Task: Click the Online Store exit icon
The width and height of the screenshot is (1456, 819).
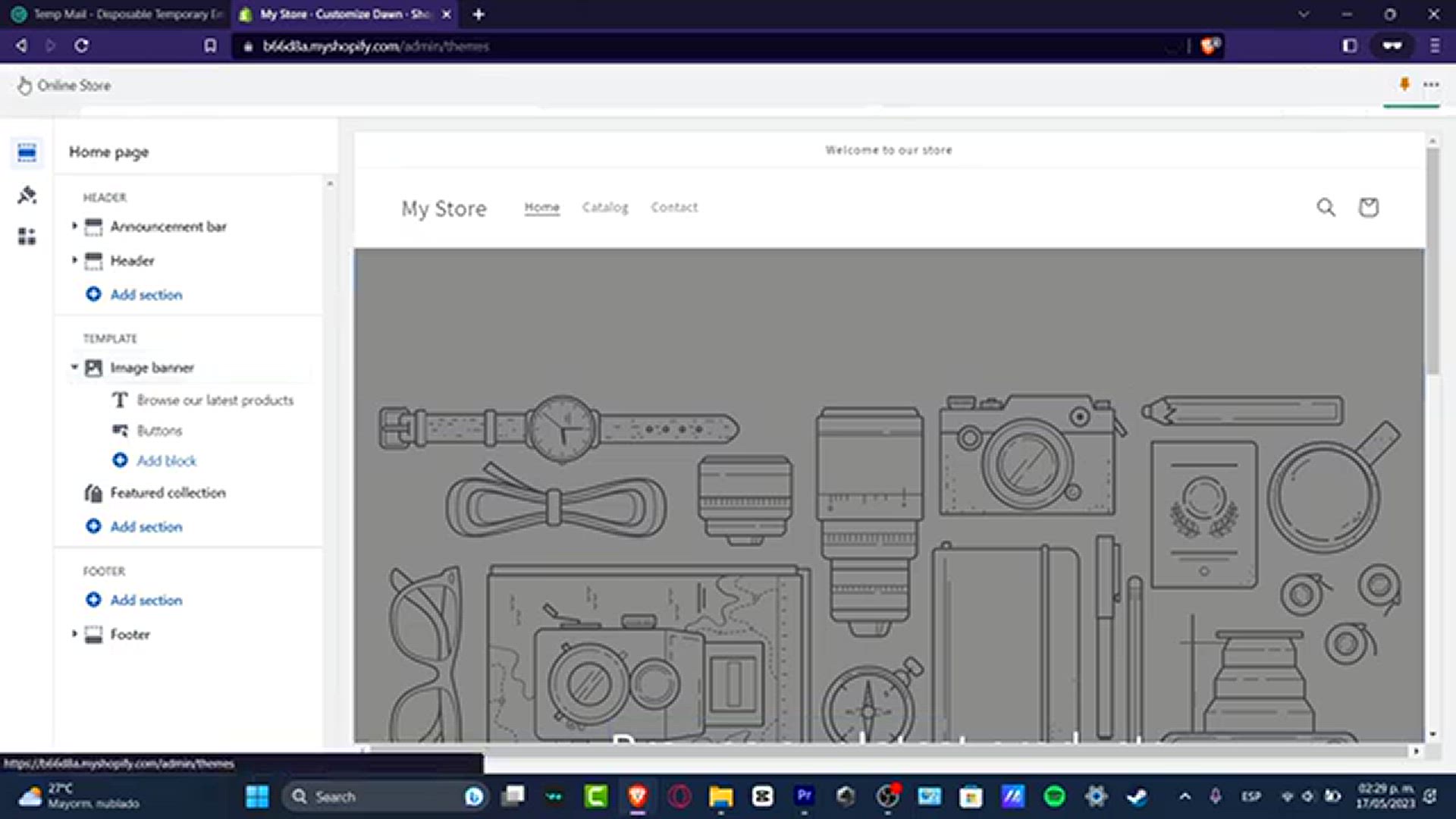Action: click(24, 86)
